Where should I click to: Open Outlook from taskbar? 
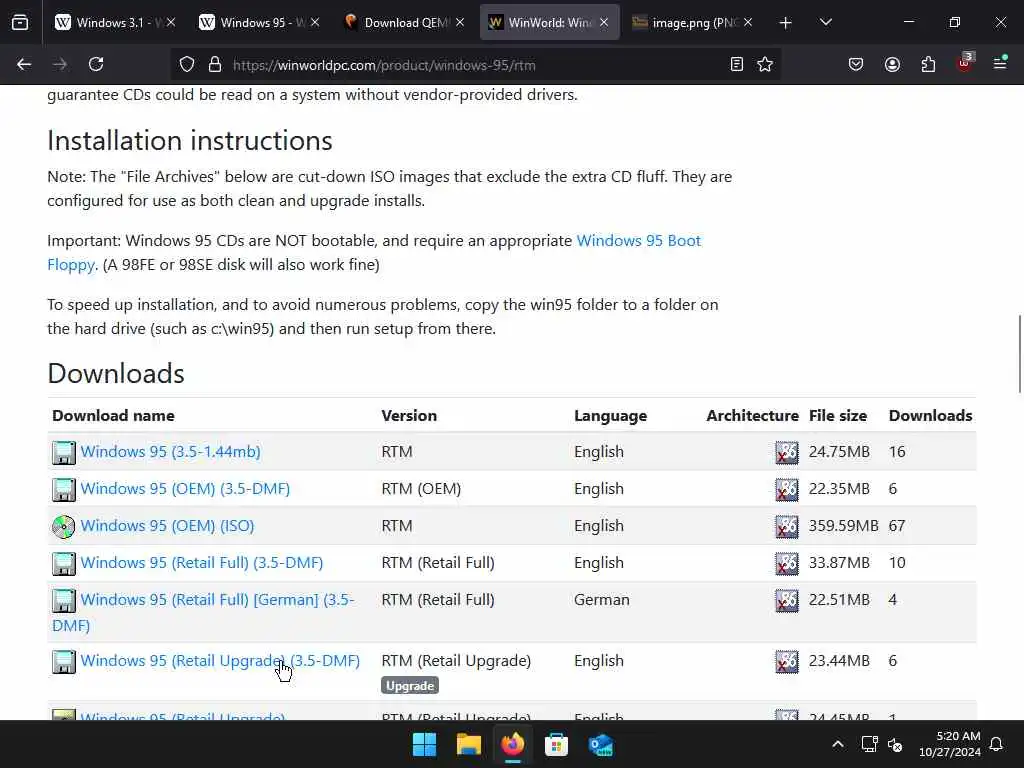point(600,744)
